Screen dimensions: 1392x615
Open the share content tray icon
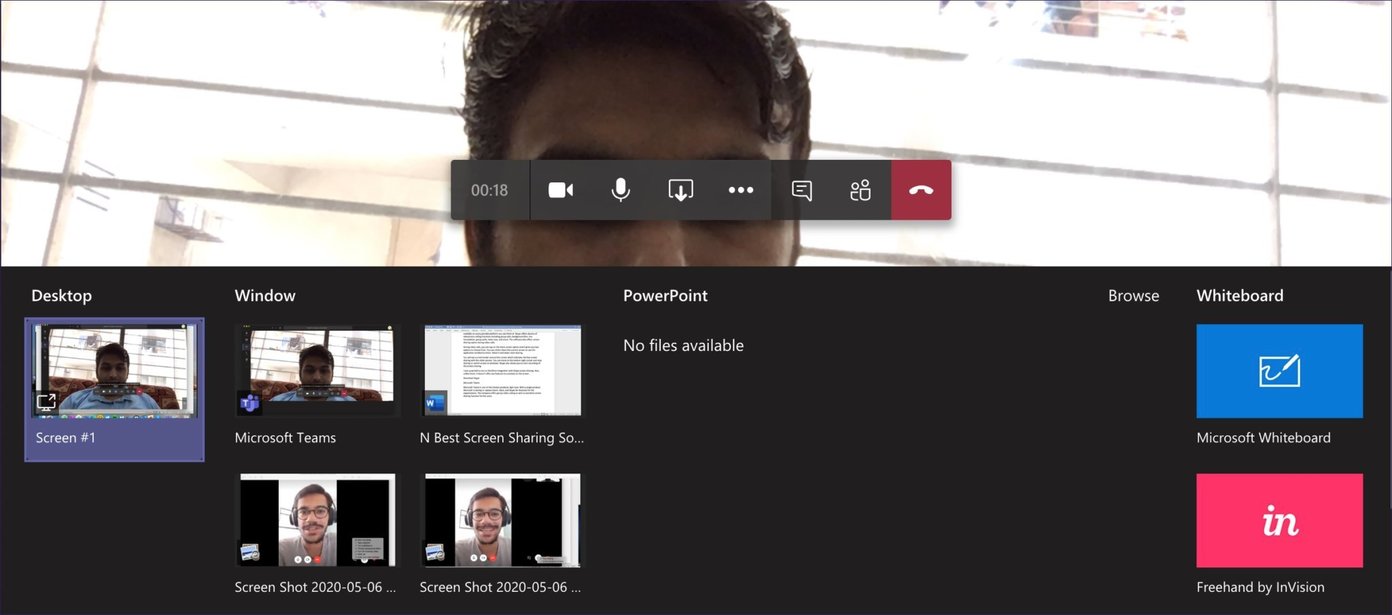coord(680,189)
